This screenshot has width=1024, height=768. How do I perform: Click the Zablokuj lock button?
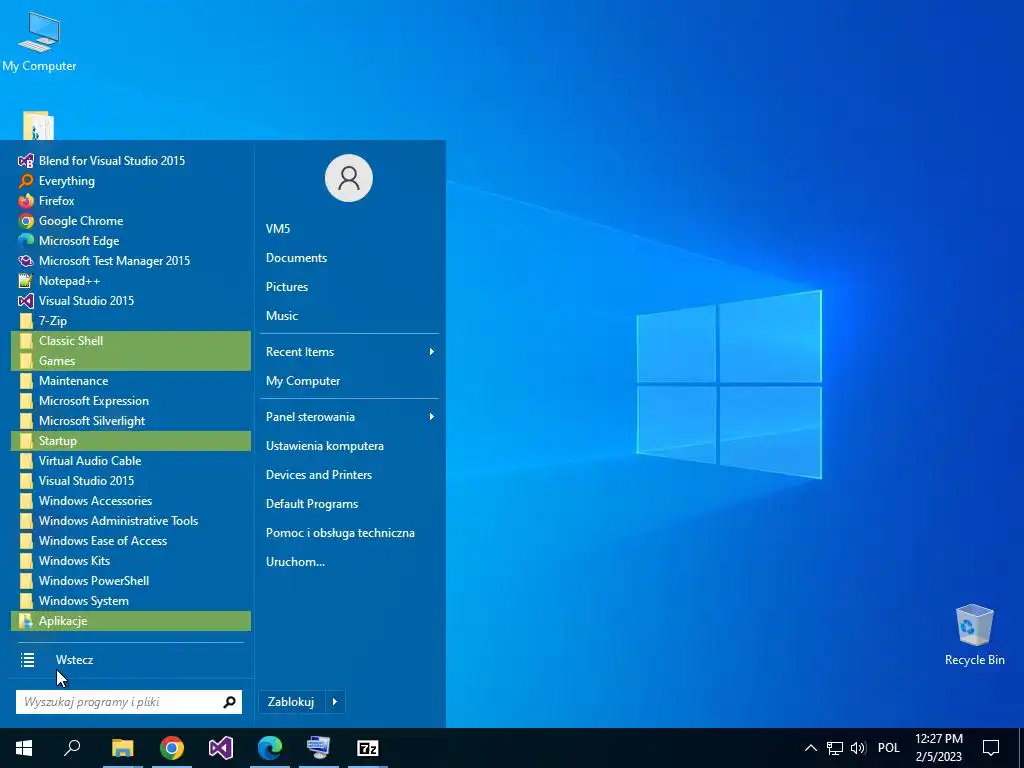[x=291, y=702]
